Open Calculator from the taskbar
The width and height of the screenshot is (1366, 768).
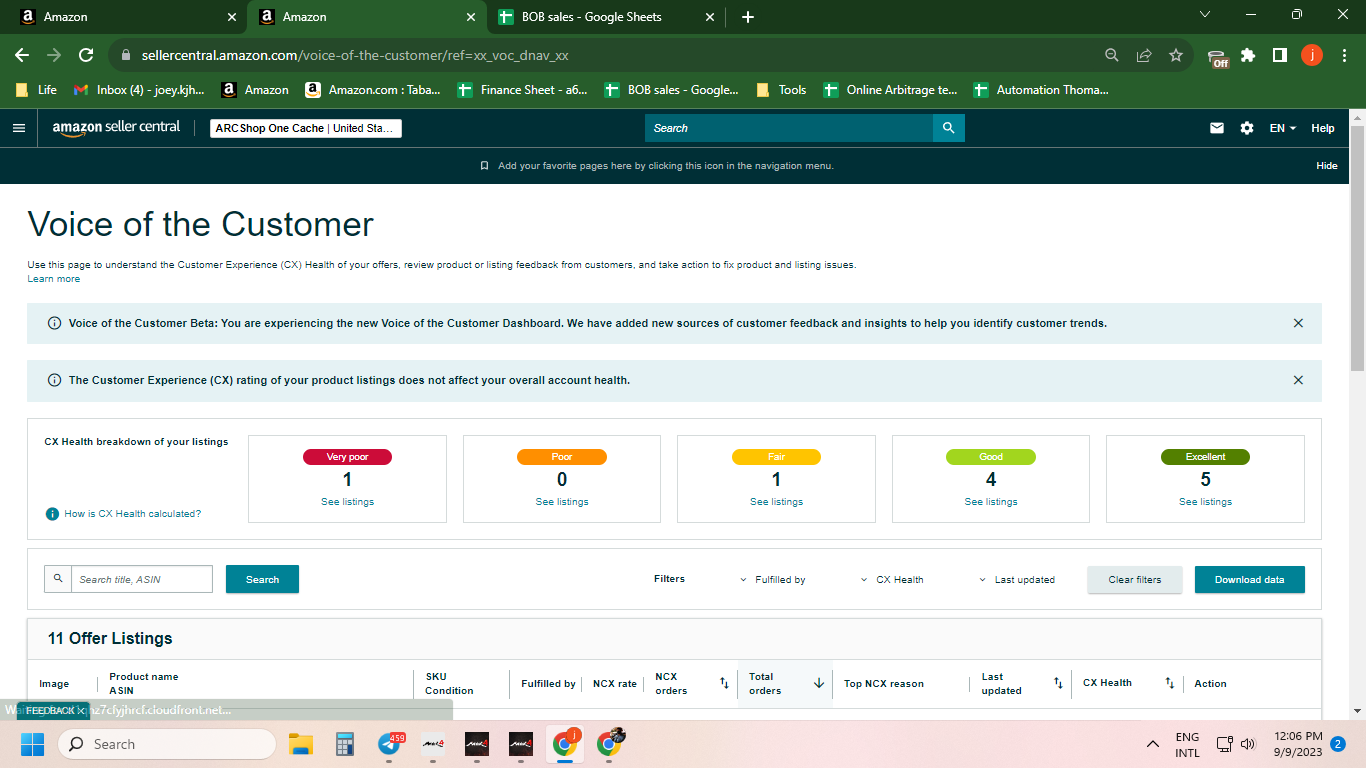[345, 744]
